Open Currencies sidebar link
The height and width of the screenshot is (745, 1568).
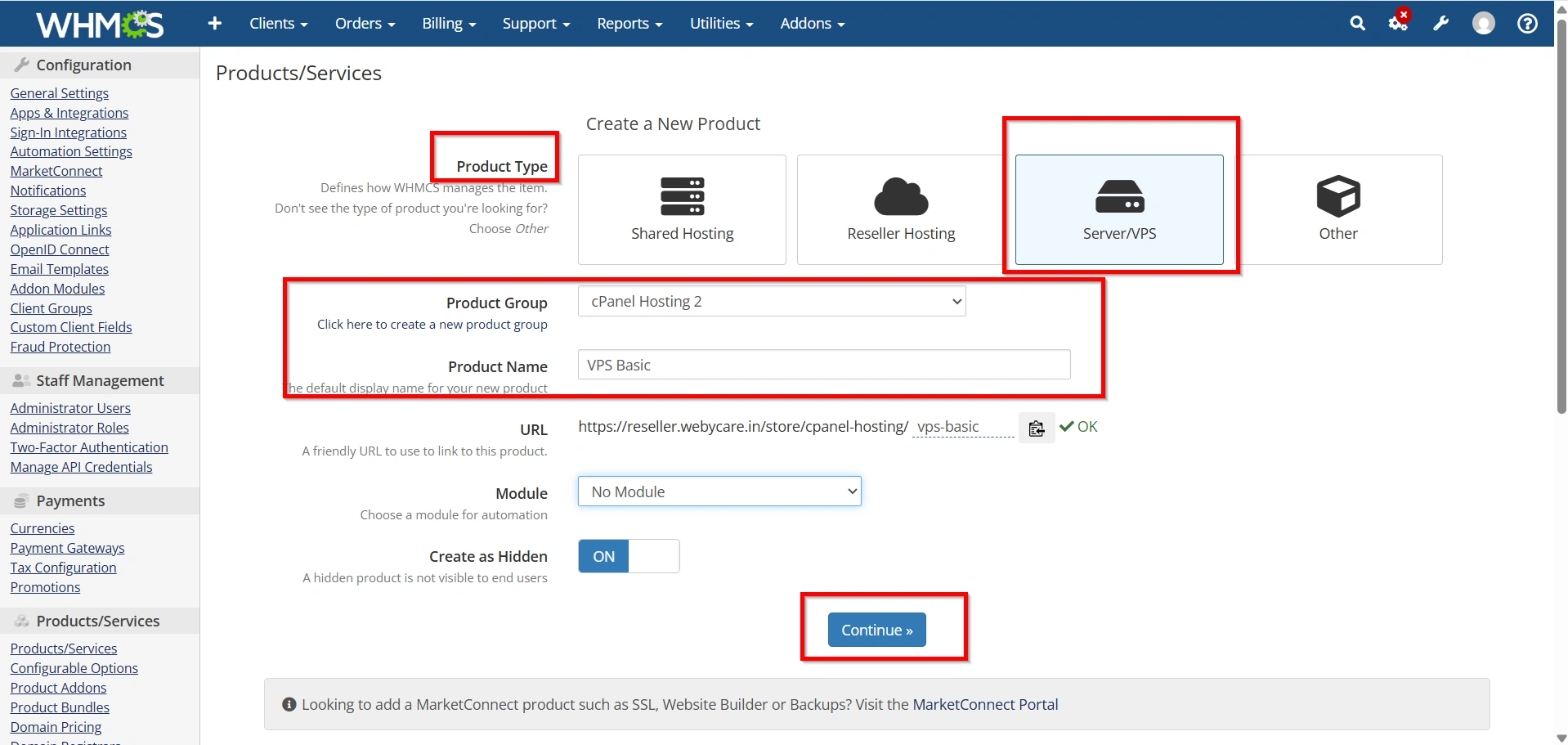43,528
